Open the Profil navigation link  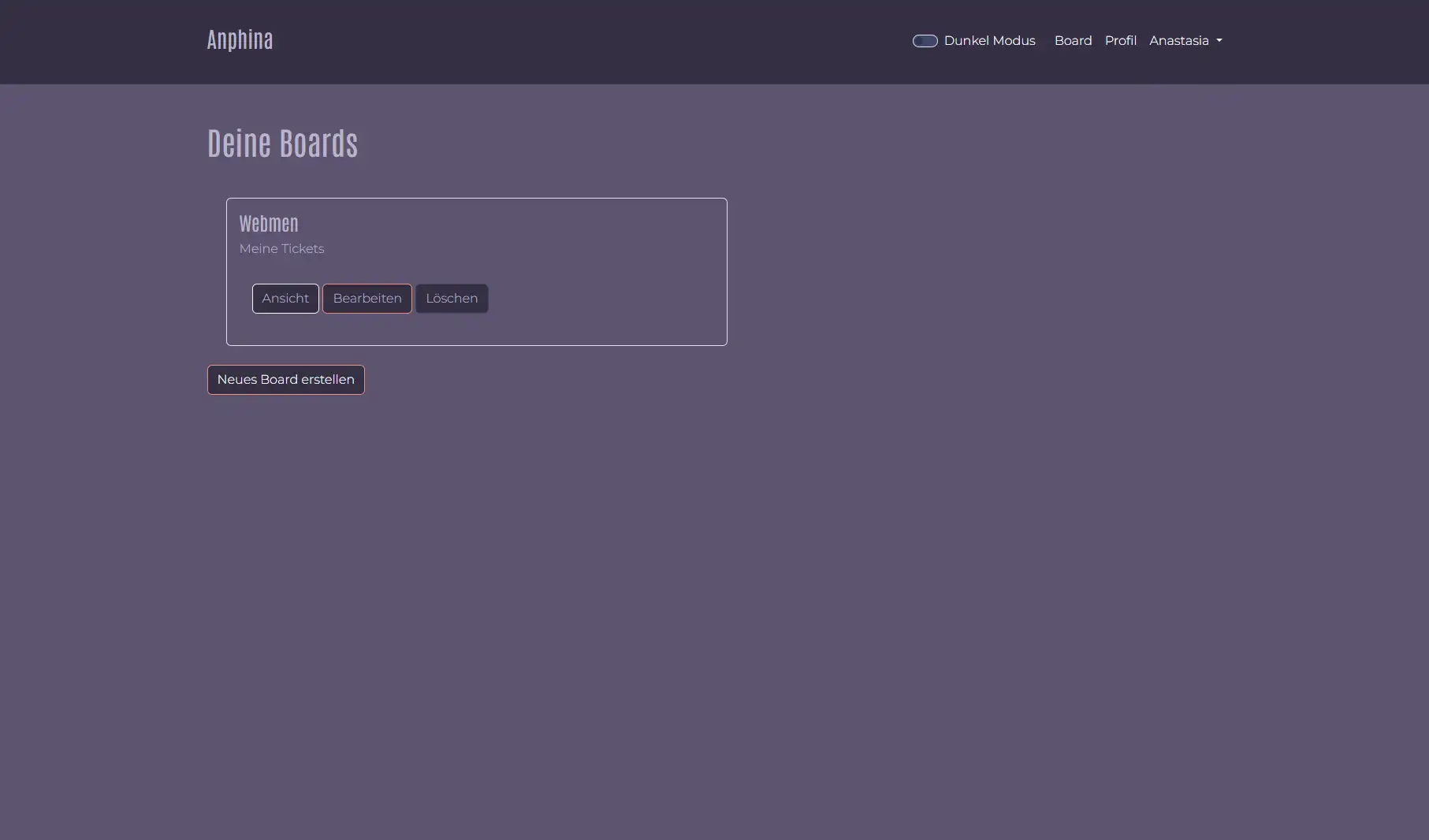point(1120,41)
